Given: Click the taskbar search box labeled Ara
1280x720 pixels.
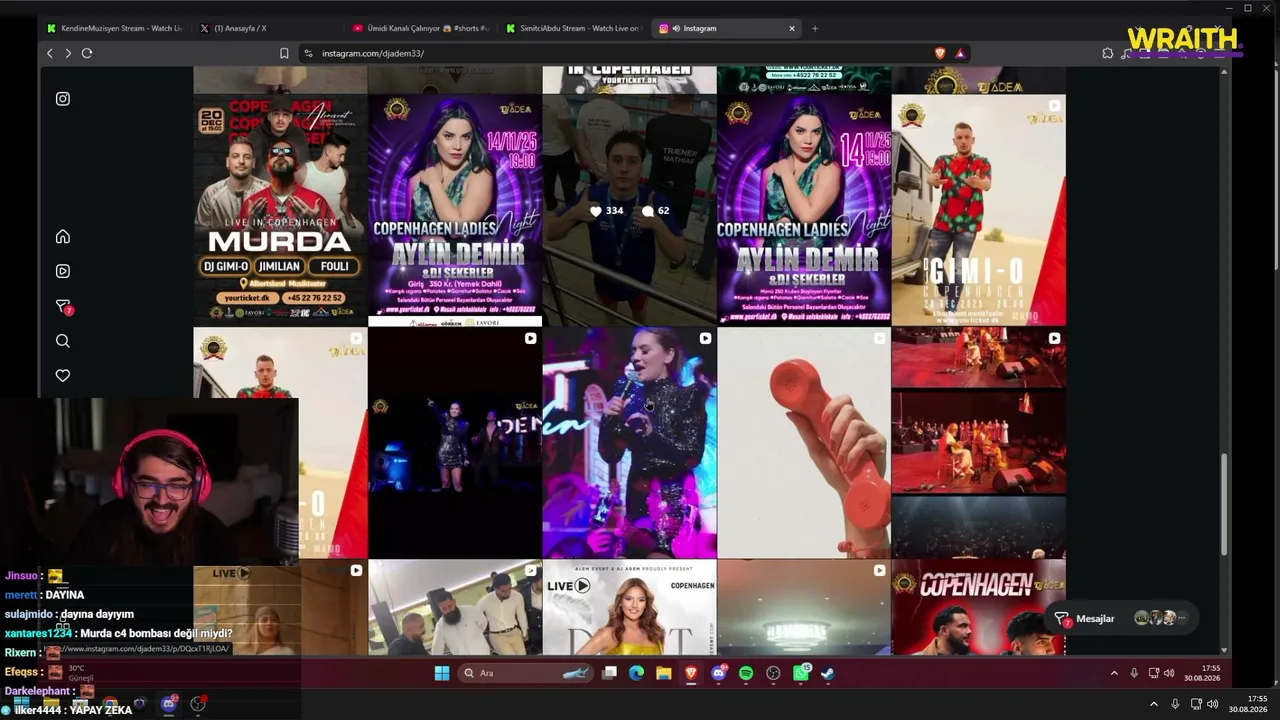Looking at the screenshot, I should 527,673.
